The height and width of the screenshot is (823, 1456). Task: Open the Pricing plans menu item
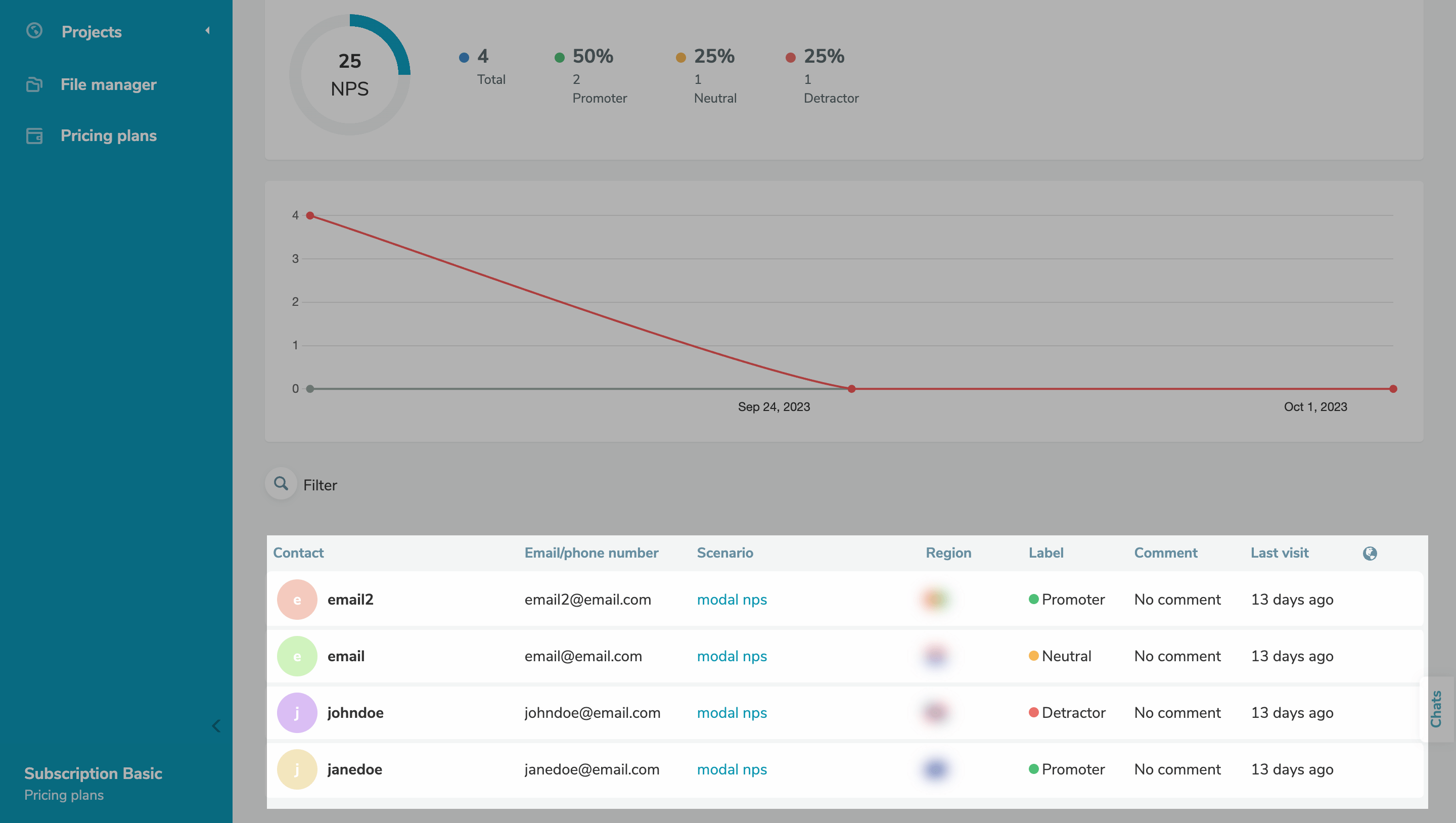[x=109, y=135]
